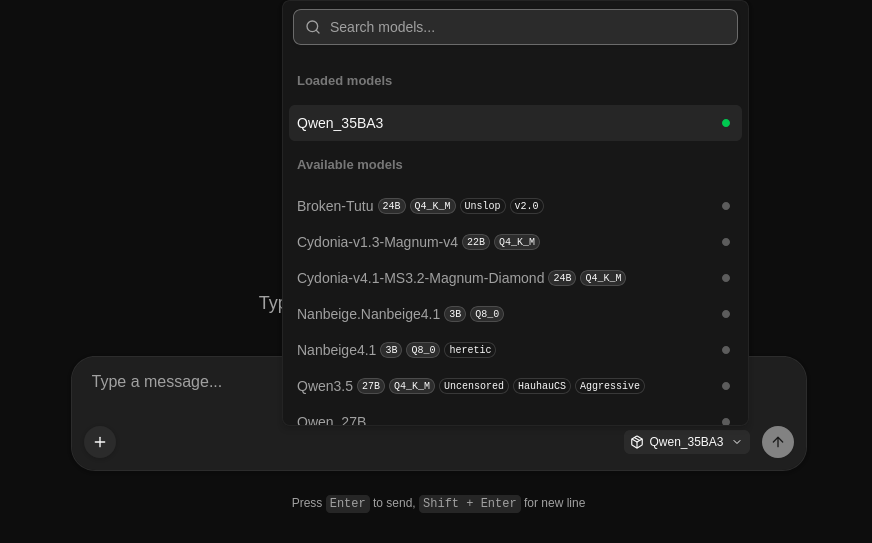Click Q8_0 tag on Nanbeige.Nanbeige4.1
Image resolution: width=872 pixels, height=543 pixels.
[x=487, y=314]
